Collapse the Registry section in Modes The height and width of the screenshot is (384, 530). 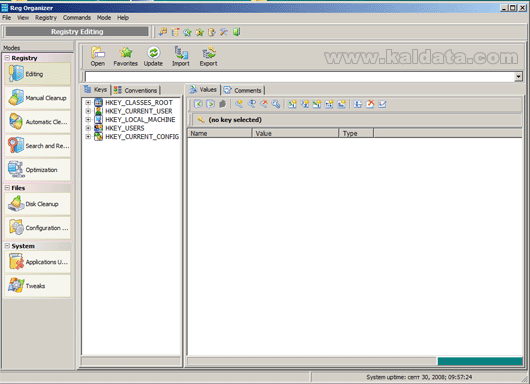point(7,58)
